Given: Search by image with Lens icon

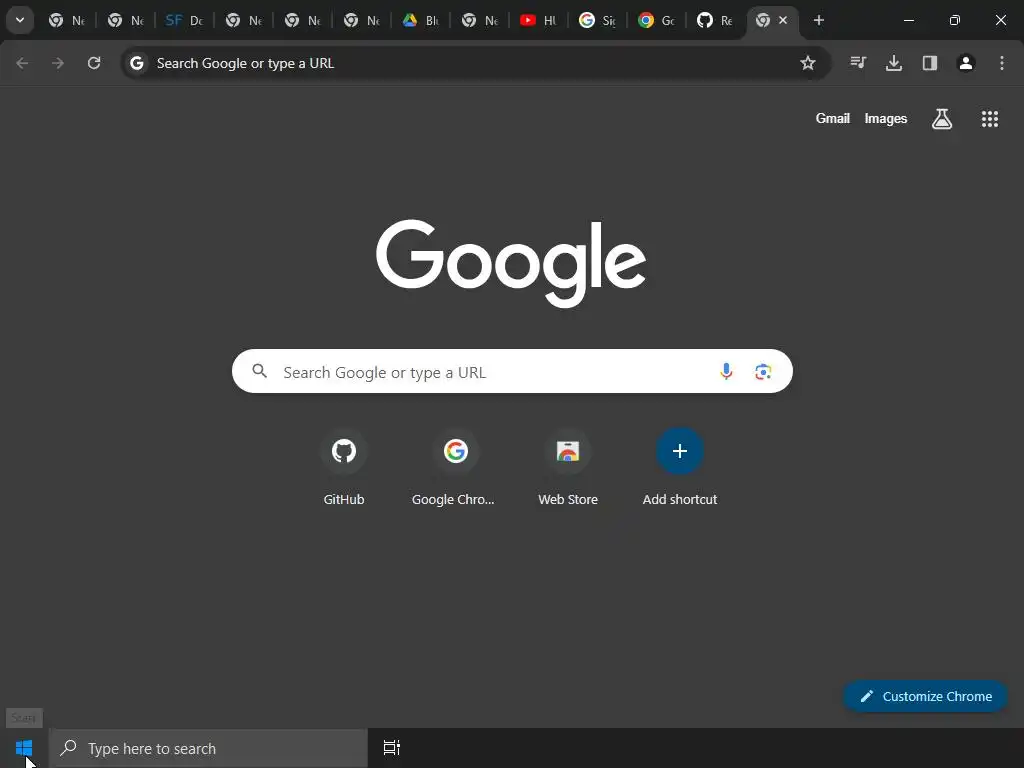Looking at the screenshot, I should (763, 372).
